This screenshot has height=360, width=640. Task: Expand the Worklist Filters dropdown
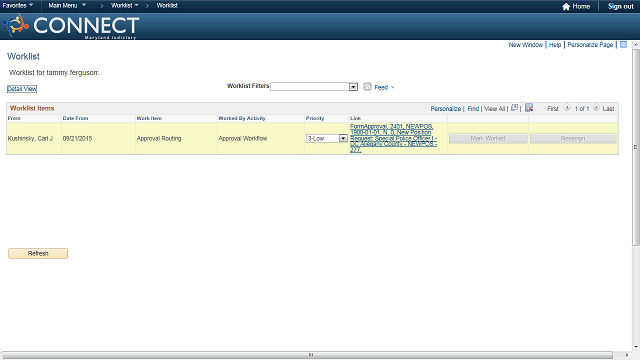coord(353,87)
